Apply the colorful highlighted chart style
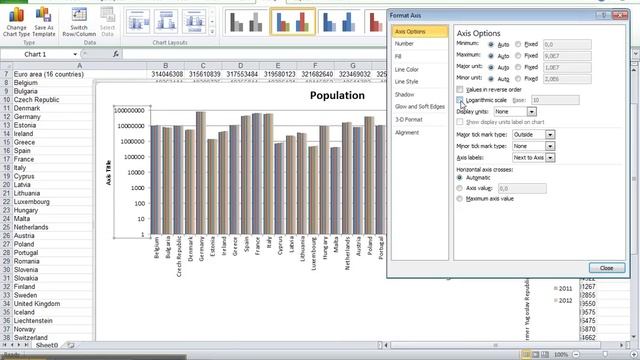640x360 pixels. tap(293, 22)
